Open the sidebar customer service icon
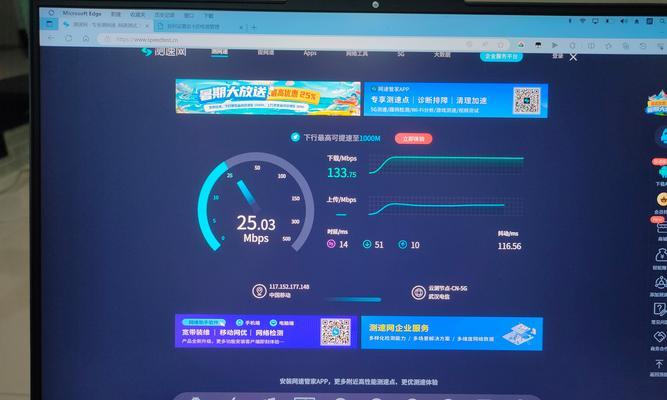 [x=662, y=136]
